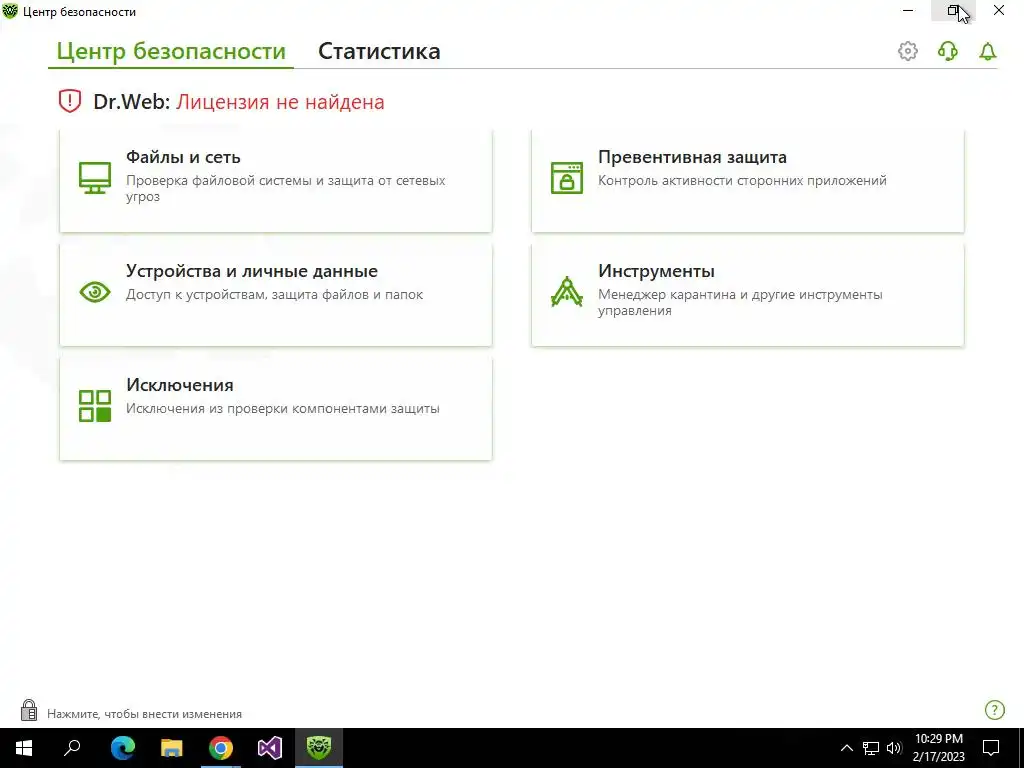The height and width of the screenshot is (768, 1024).
Task: Open the Инструменты section title
Action: 656,271
